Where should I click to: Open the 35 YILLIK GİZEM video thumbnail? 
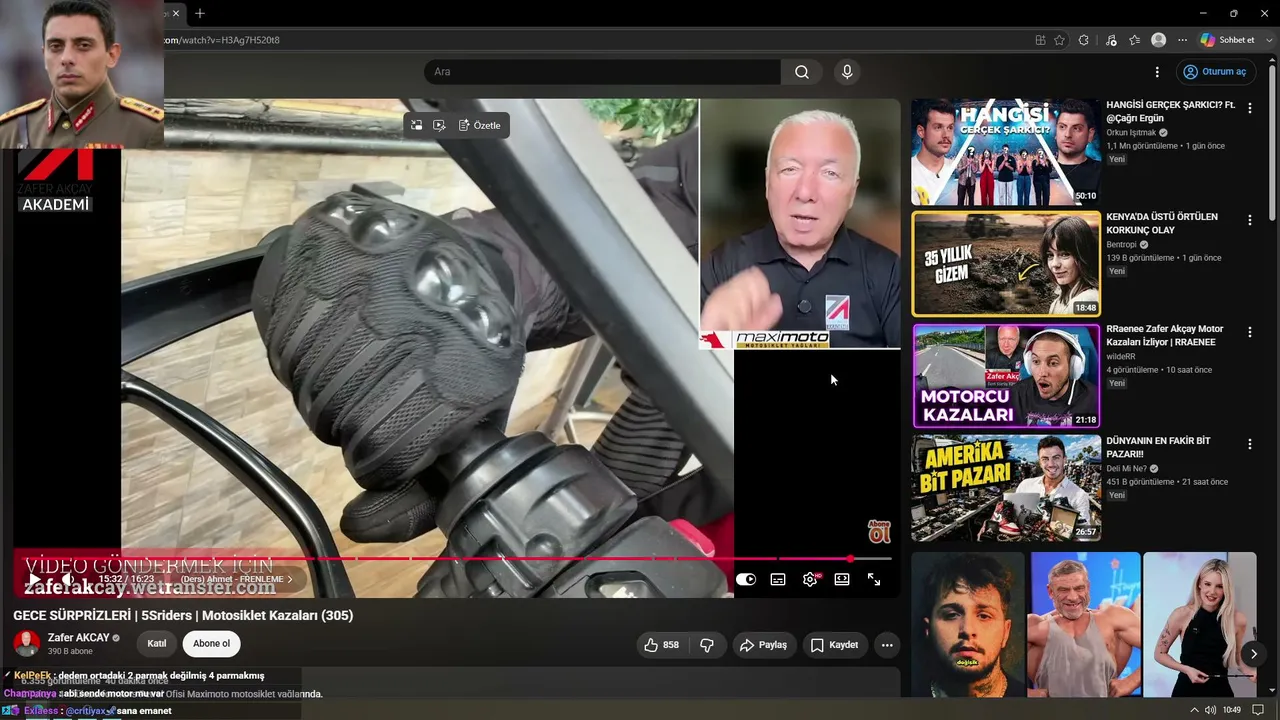point(1006,264)
